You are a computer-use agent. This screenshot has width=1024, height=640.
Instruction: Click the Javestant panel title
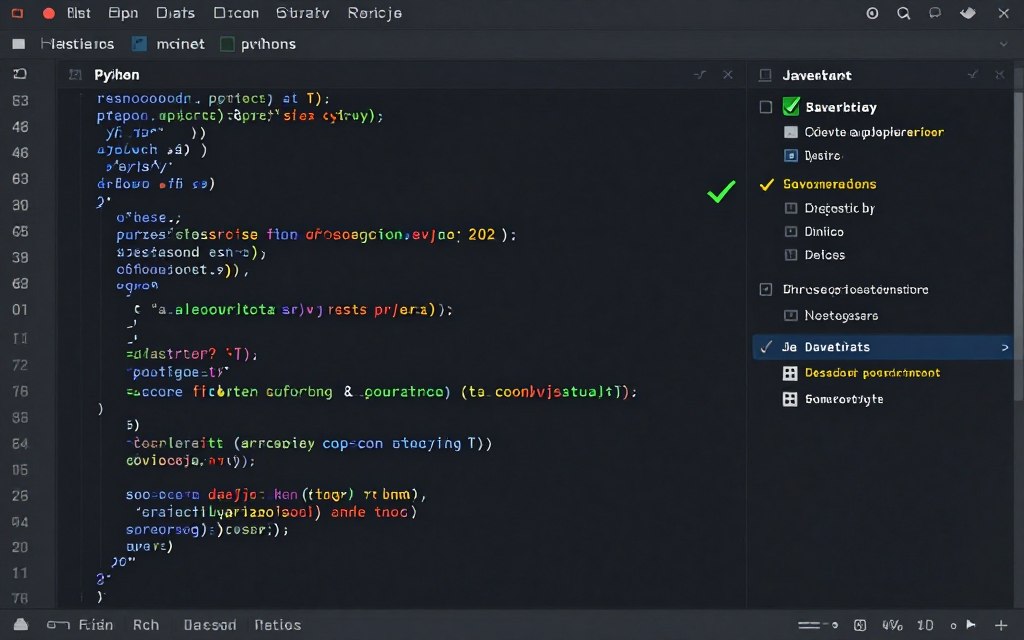pos(817,75)
